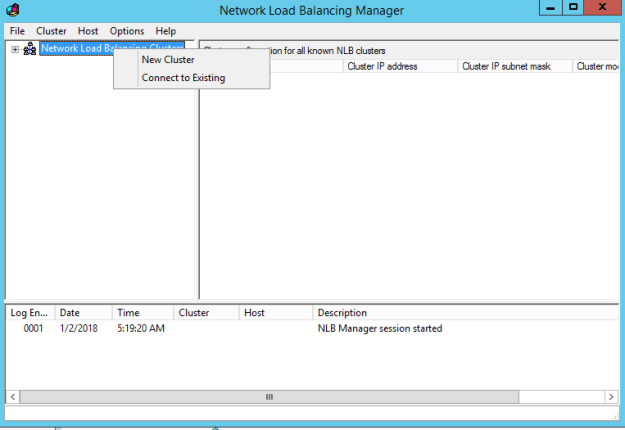Open the Host menu
Viewport: 625px width, 430px height.
[x=88, y=31]
